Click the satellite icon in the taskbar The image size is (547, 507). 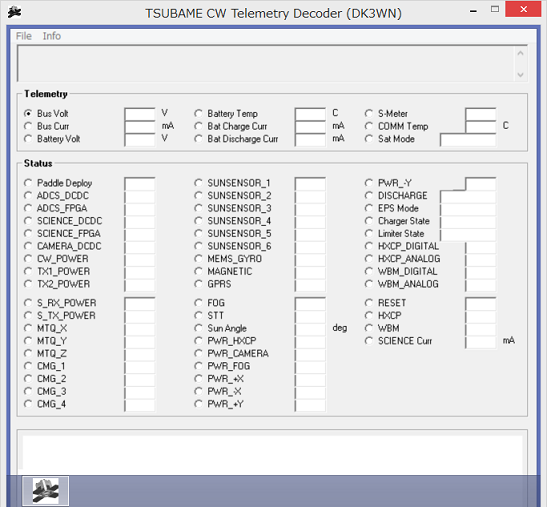(45, 491)
